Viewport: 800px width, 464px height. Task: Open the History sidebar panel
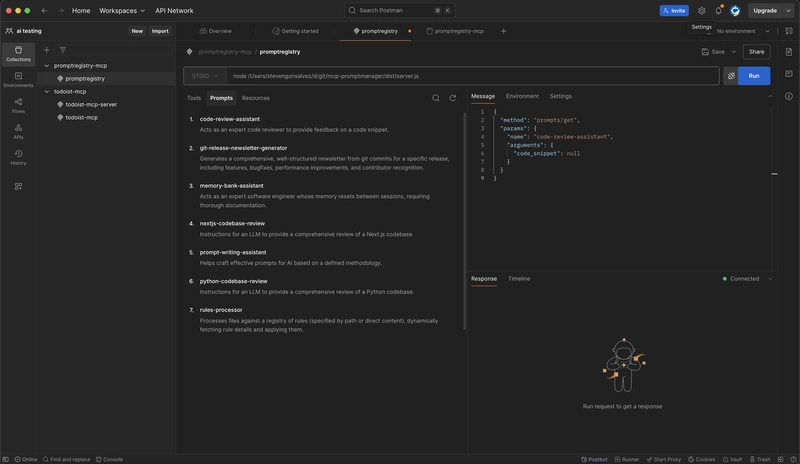(18, 157)
